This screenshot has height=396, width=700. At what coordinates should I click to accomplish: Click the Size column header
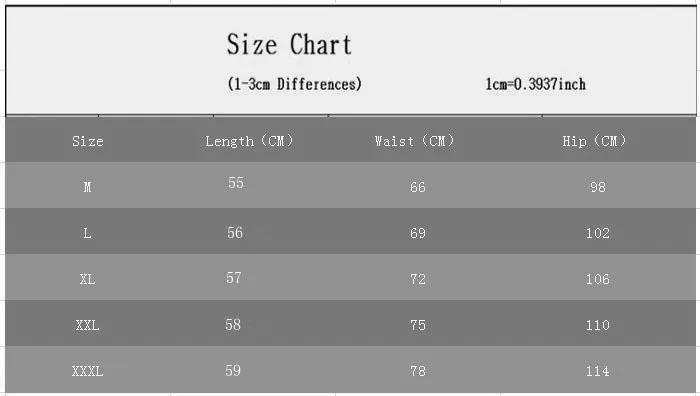[x=88, y=142]
